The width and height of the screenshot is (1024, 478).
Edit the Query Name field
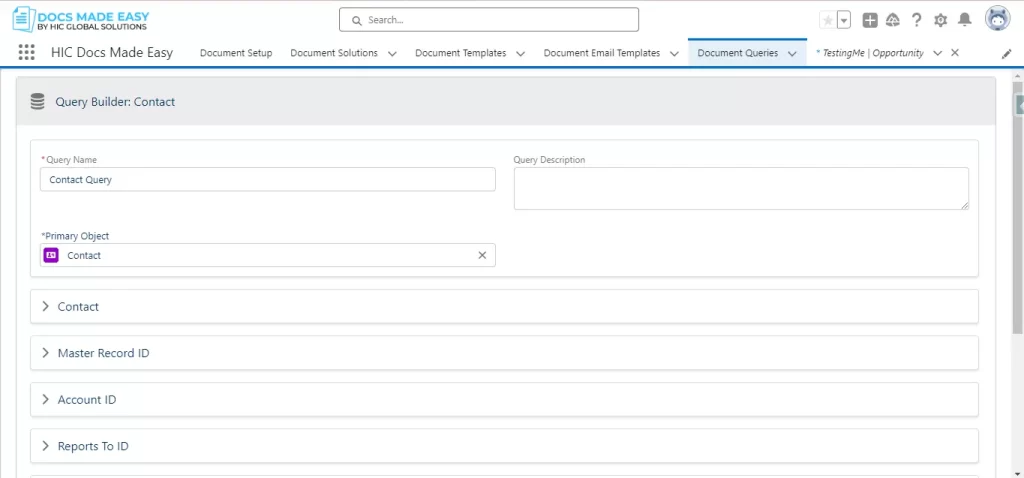pos(268,180)
